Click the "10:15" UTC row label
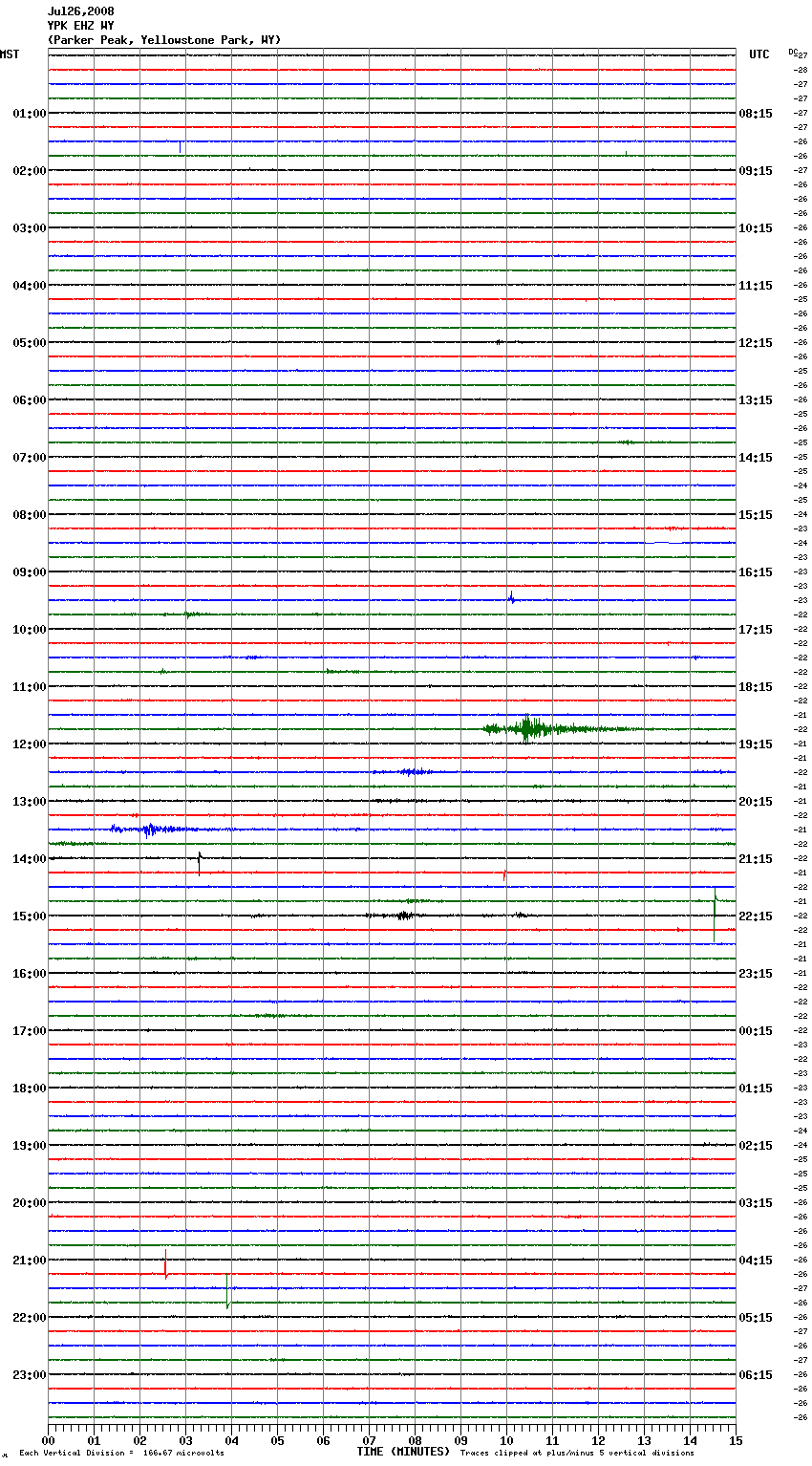 pos(756,228)
